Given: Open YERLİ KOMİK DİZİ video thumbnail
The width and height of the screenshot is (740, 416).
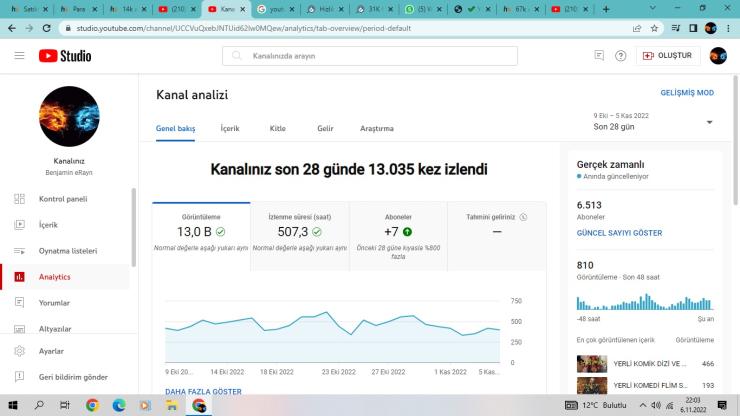Looking at the screenshot, I should coord(590,364).
